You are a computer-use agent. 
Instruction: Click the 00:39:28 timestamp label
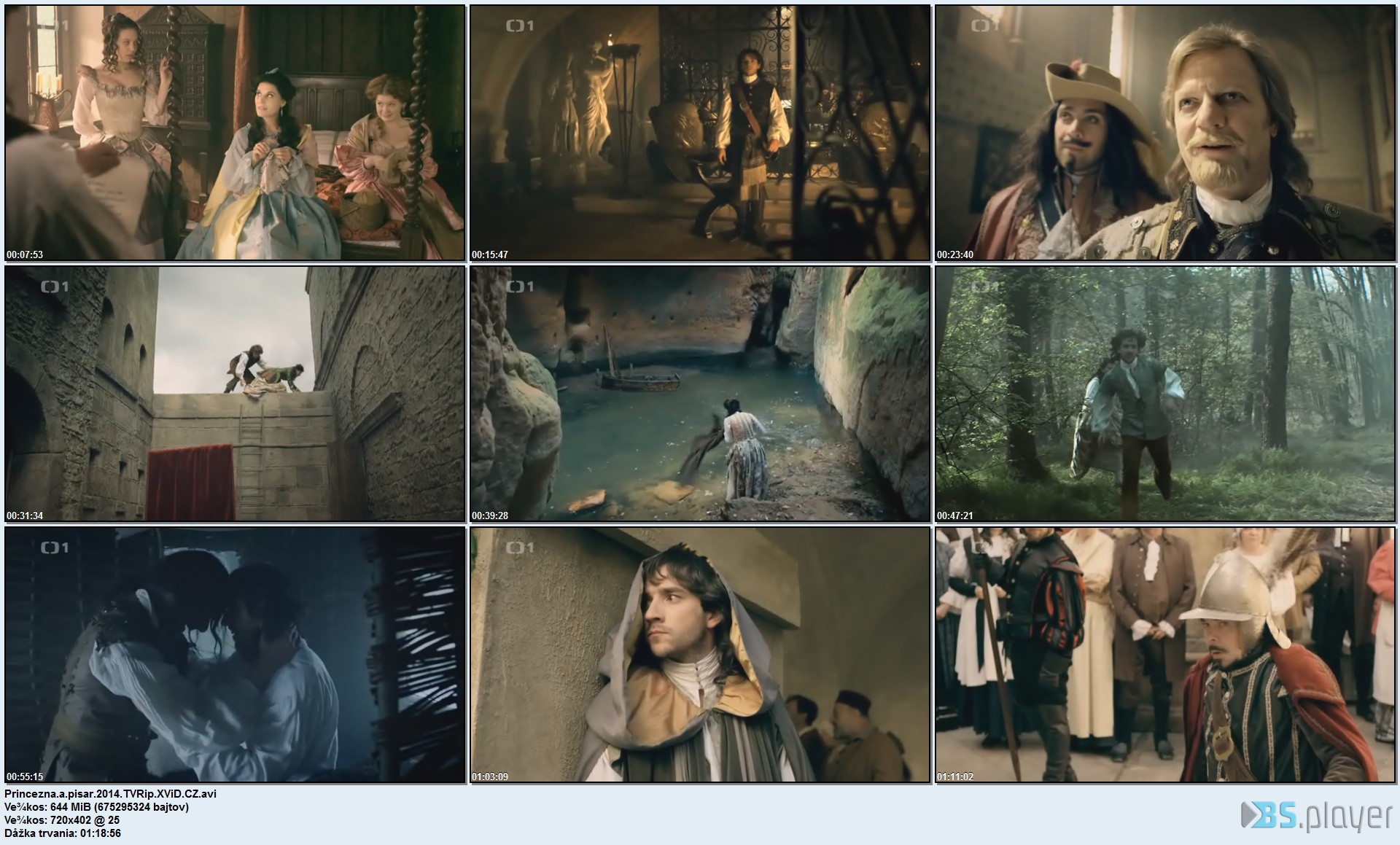click(490, 515)
